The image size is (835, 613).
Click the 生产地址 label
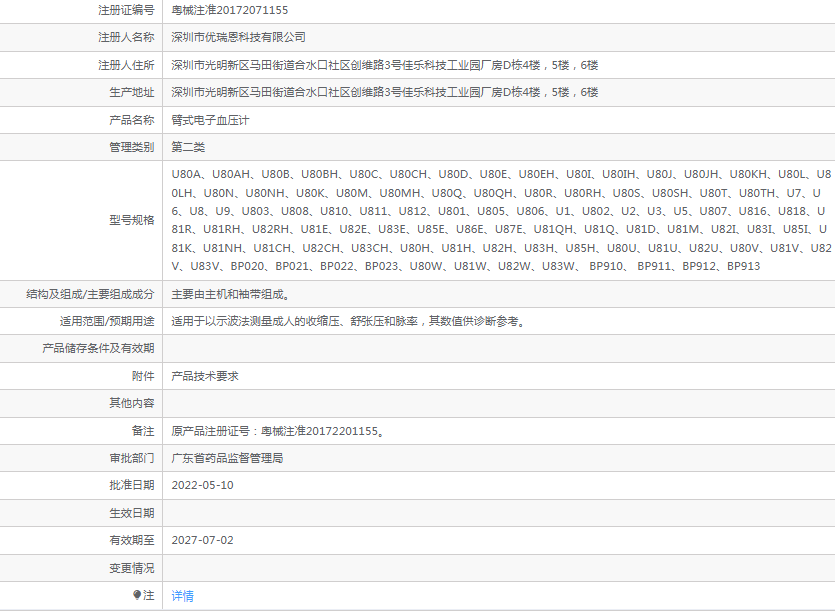[132, 92]
